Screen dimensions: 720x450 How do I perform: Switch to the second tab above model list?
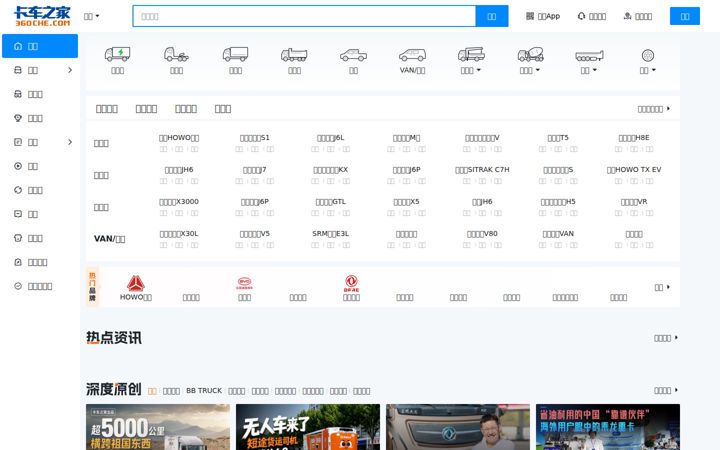pyautogui.click(x=146, y=109)
